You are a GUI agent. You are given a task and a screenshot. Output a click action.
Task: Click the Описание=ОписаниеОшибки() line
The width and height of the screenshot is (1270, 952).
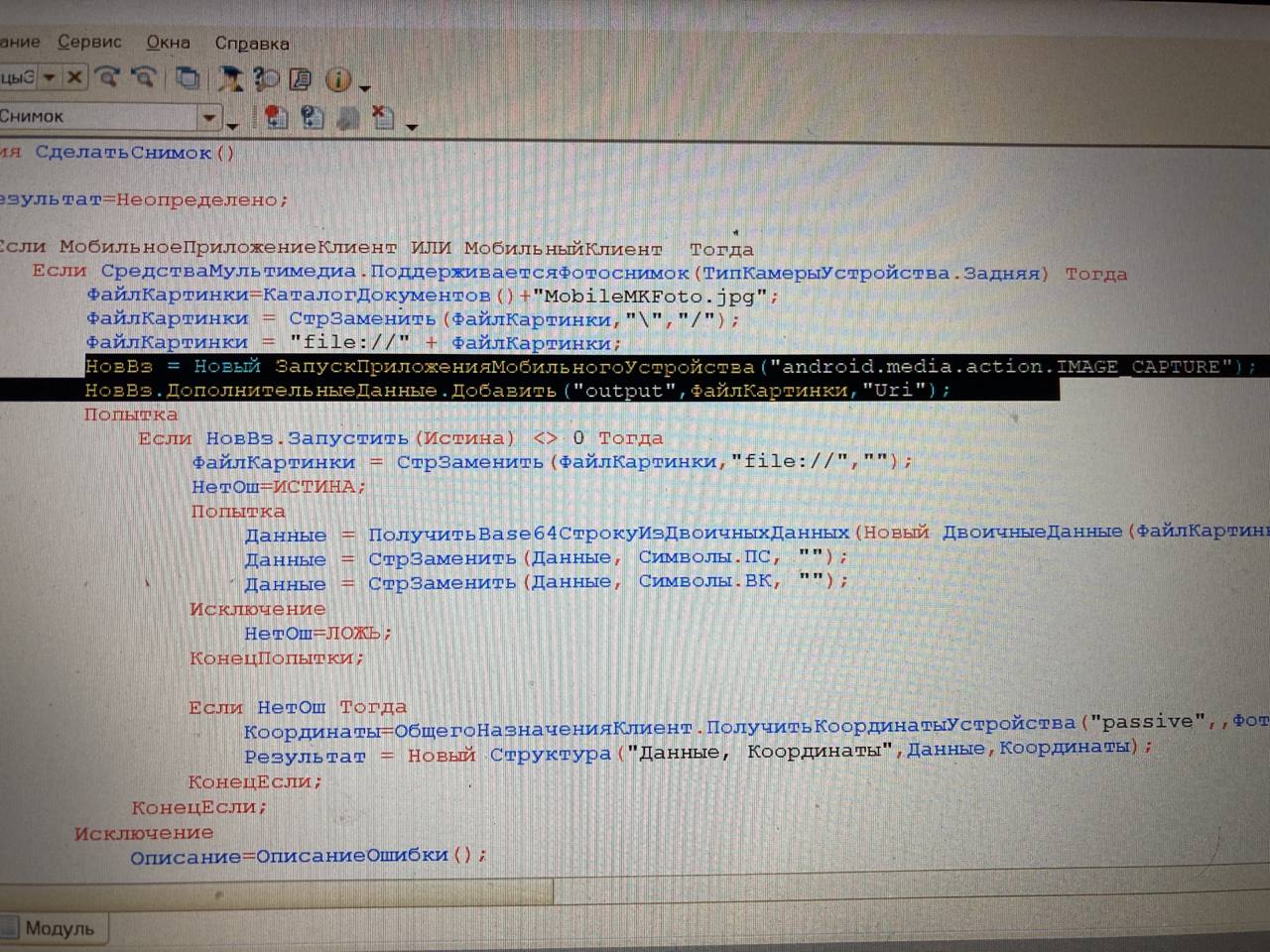pyautogui.click(x=309, y=856)
